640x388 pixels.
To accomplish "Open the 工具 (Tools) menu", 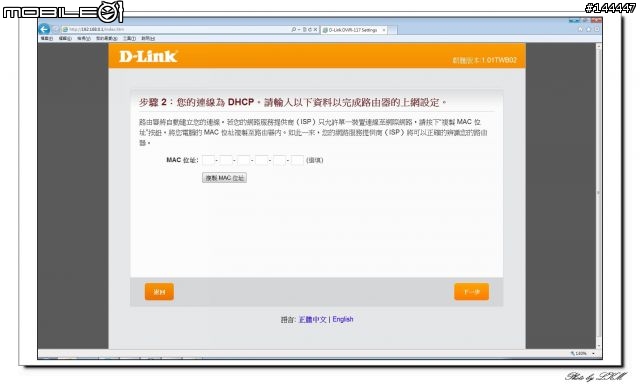I will click(129, 38).
